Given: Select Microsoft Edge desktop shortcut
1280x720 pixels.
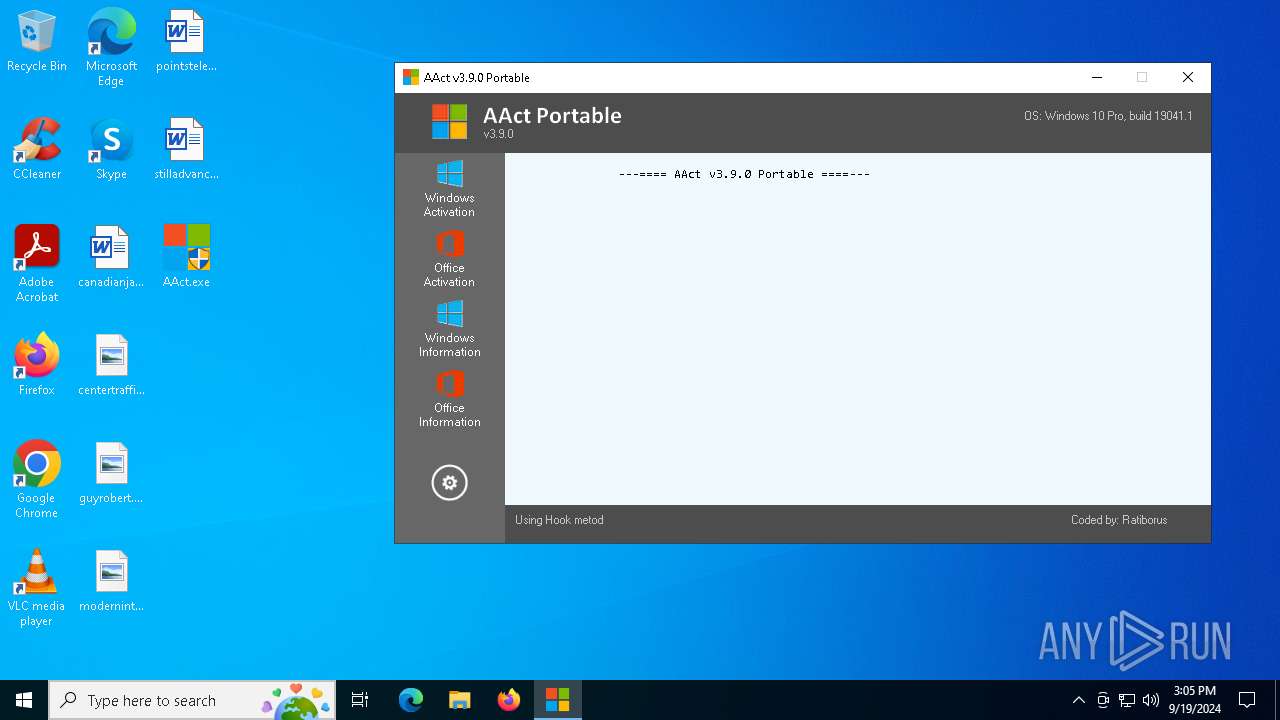Looking at the screenshot, I should pyautogui.click(x=111, y=48).
